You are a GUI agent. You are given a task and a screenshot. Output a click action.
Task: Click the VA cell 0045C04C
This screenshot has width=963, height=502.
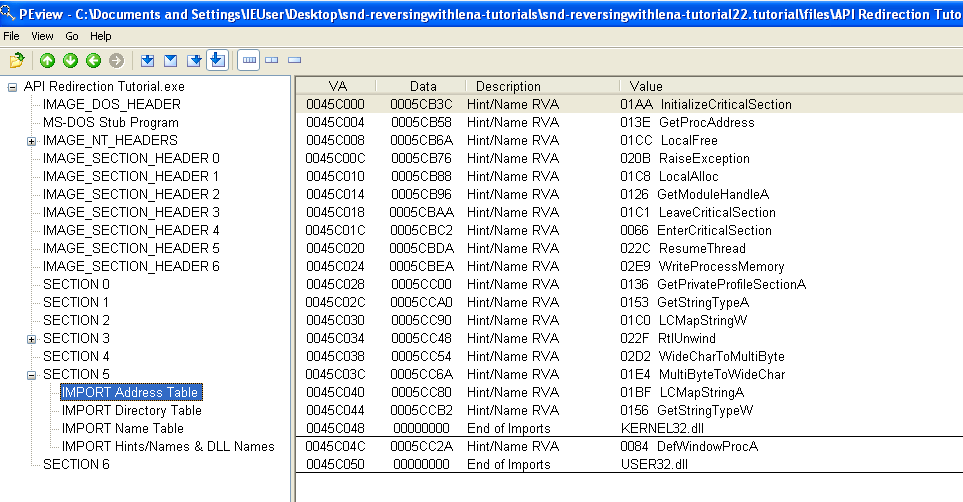point(335,446)
